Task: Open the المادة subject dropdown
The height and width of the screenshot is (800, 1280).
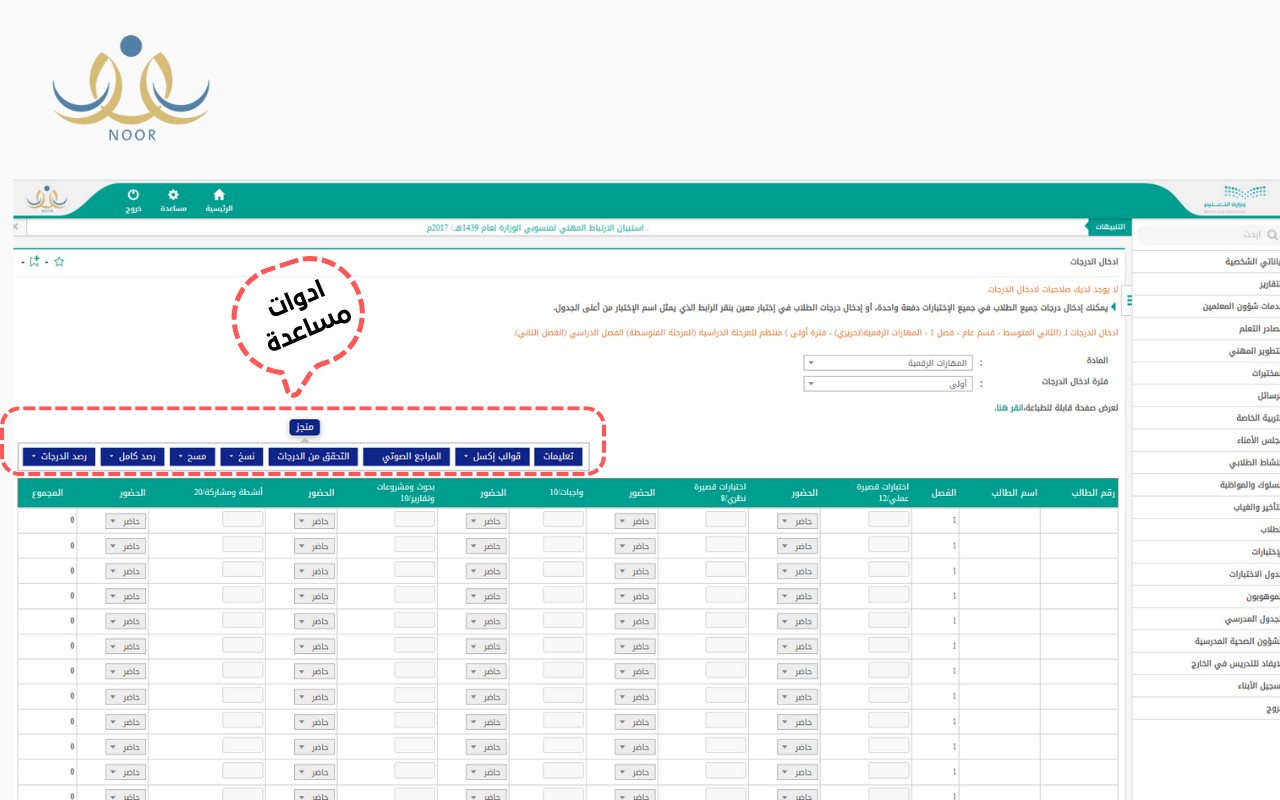Action: coord(889,363)
